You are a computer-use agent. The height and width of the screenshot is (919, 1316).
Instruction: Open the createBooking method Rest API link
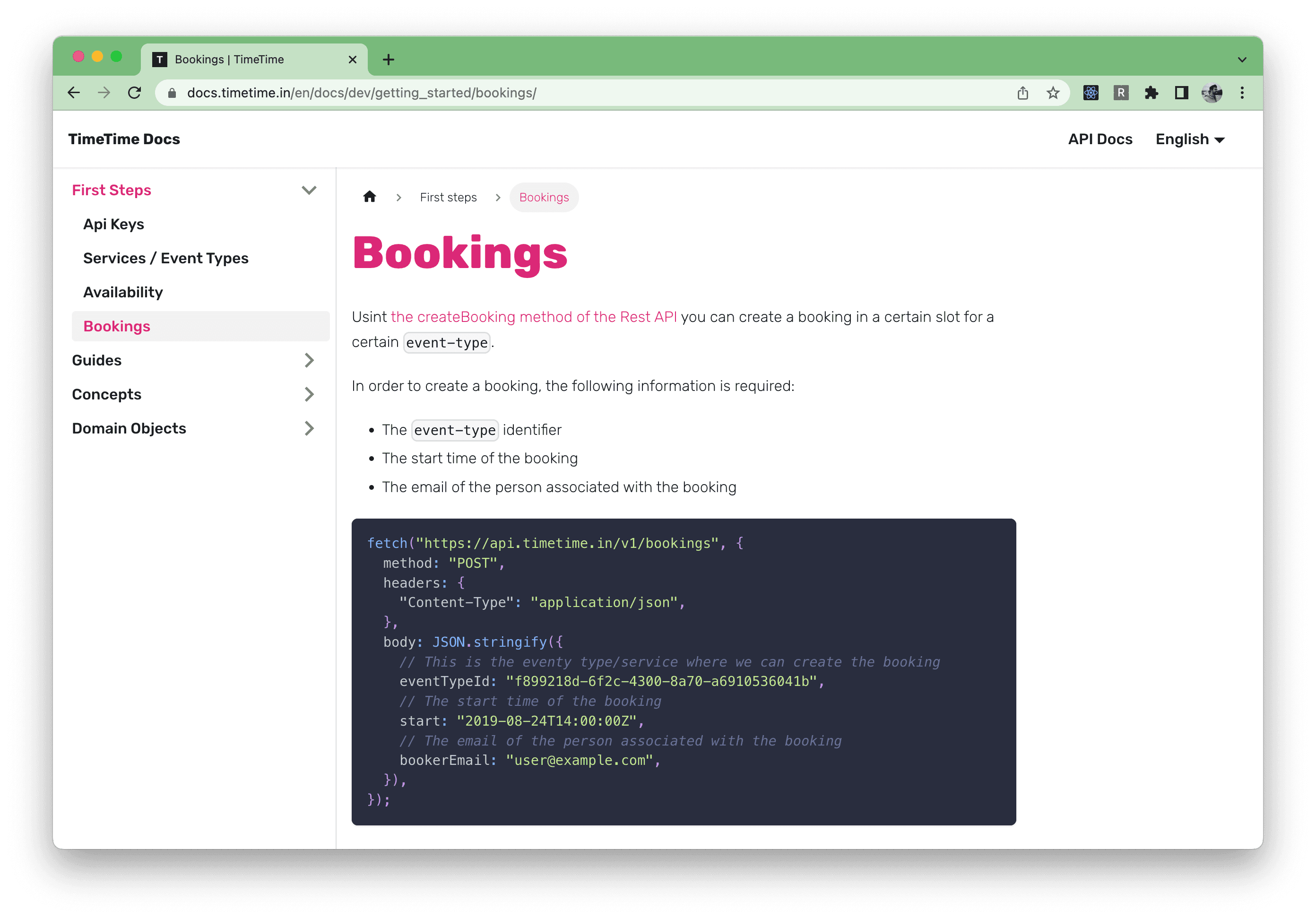click(x=533, y=317)
